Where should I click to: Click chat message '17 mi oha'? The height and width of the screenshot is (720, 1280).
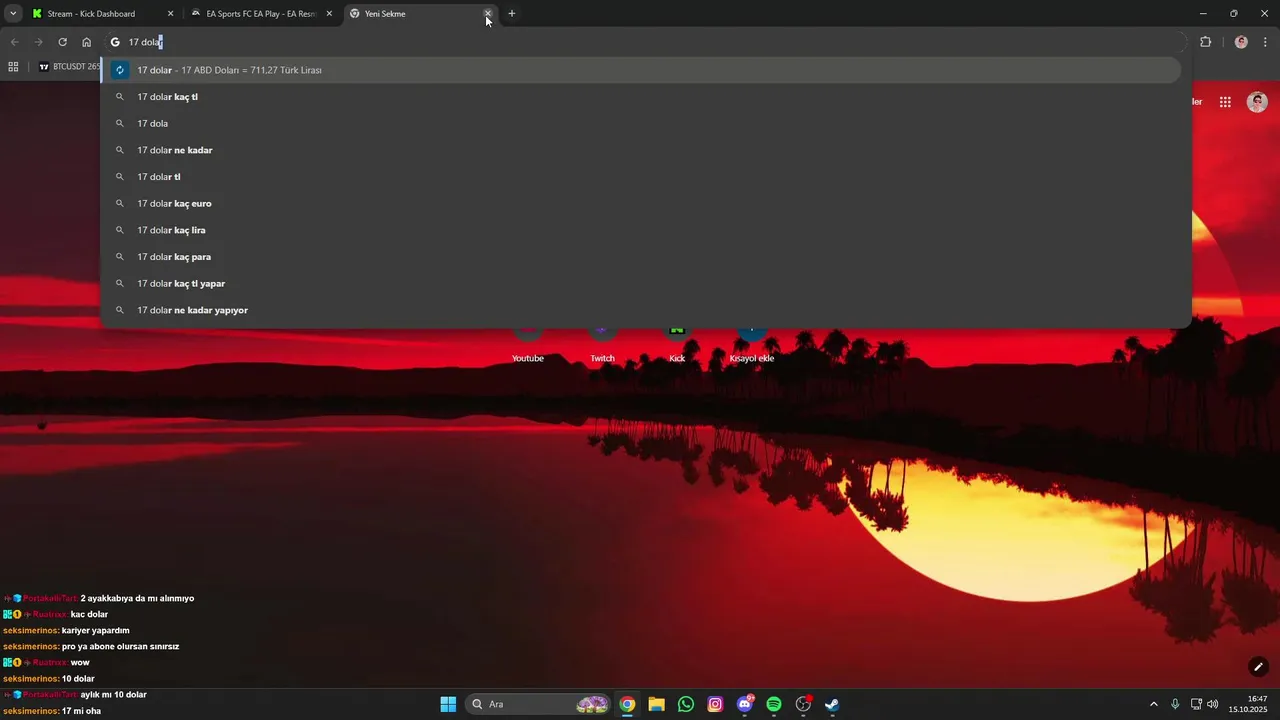click(81, 711)
